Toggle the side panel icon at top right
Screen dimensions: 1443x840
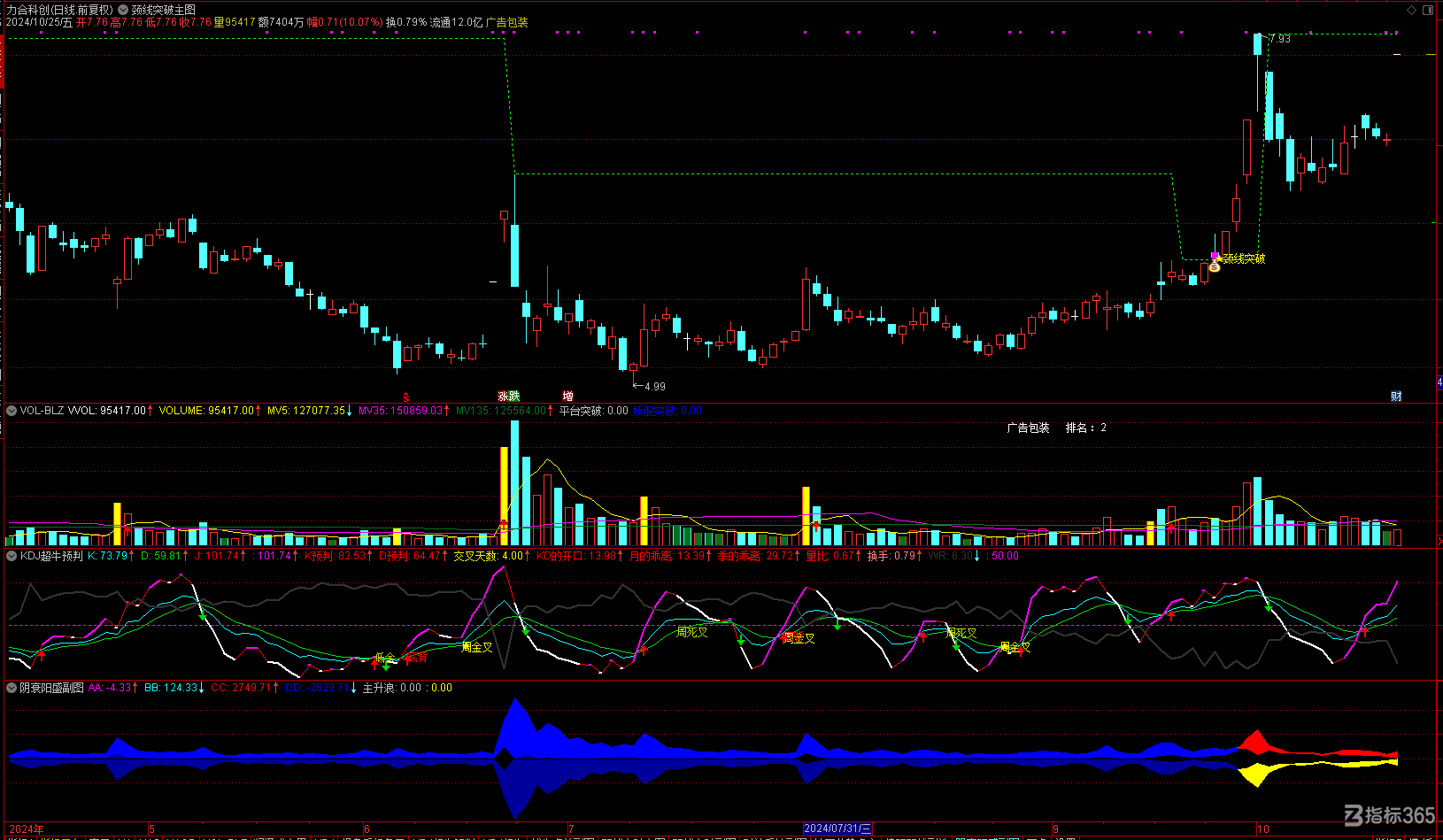[x=1427, y=10]
